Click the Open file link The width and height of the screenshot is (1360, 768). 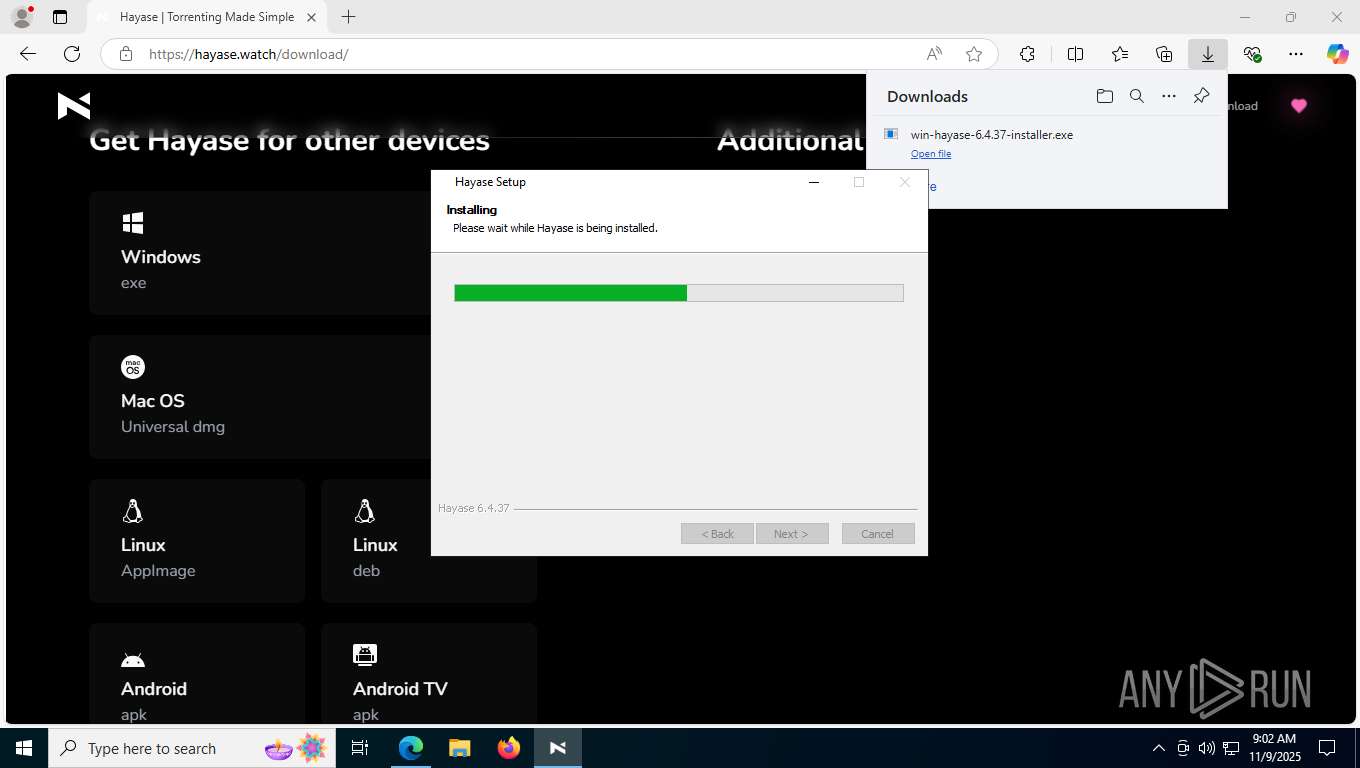pos(931,154)
